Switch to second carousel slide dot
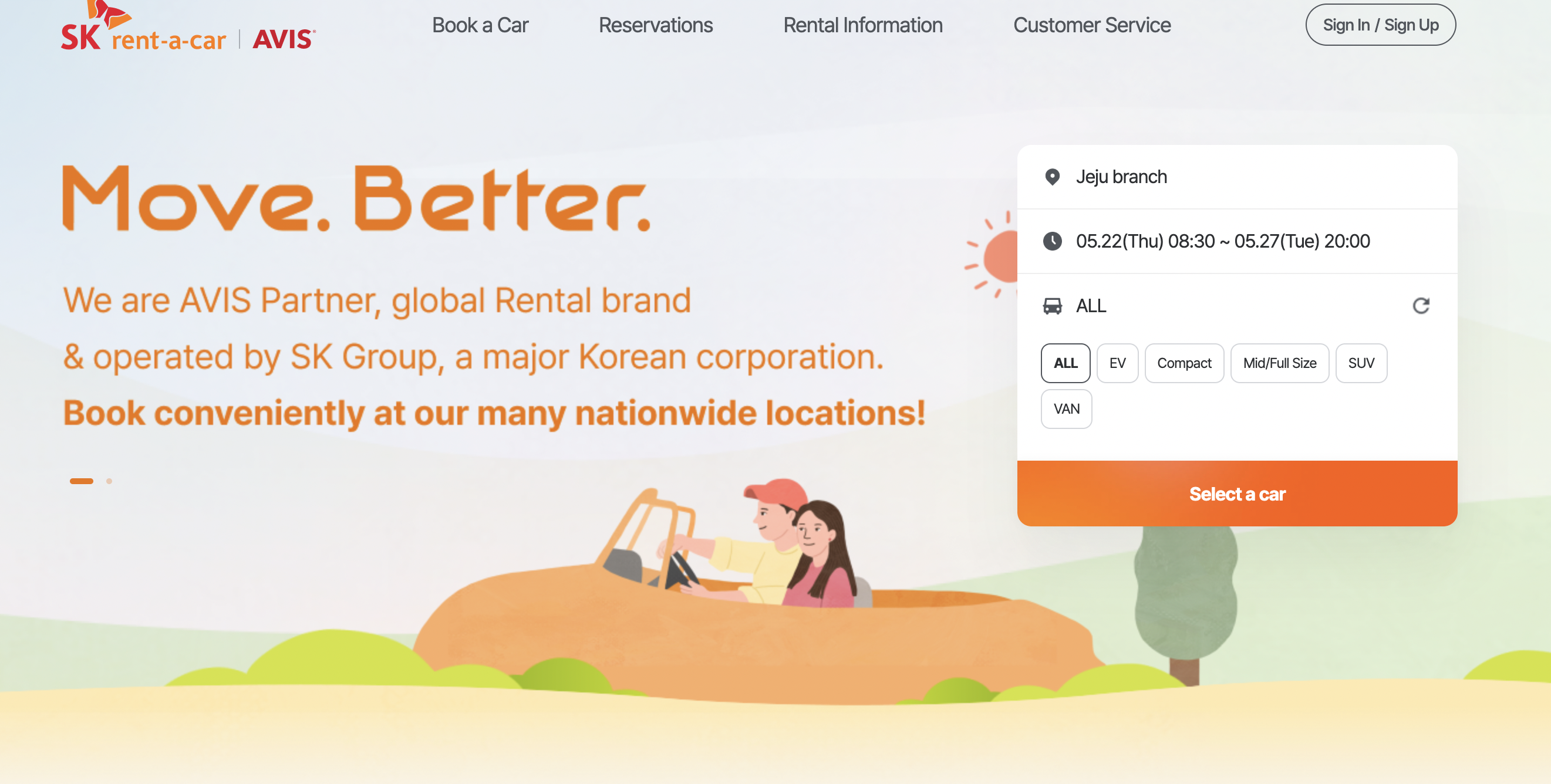This screenshot has width=1551, height=784. click(x=109, y=481)
